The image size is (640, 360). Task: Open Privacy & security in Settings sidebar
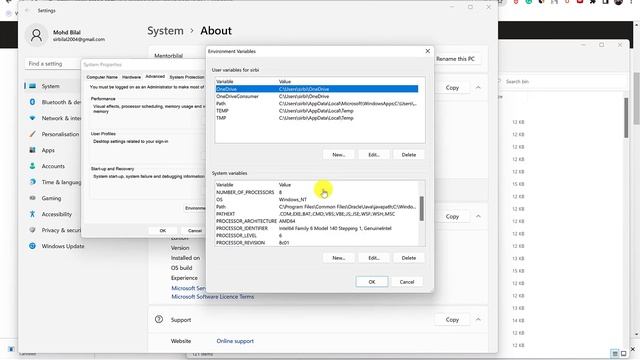coord(53,230)
